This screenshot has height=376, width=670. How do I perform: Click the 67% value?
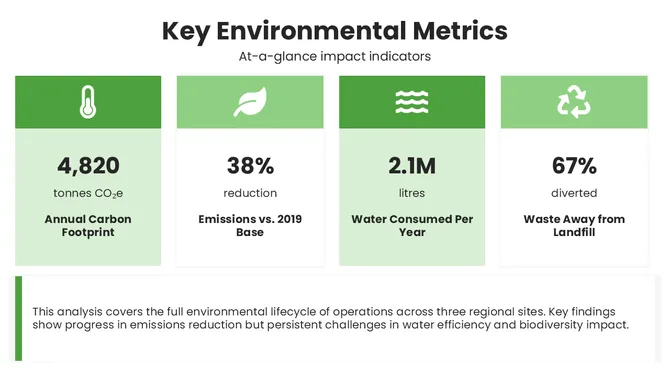pos(574,166)
